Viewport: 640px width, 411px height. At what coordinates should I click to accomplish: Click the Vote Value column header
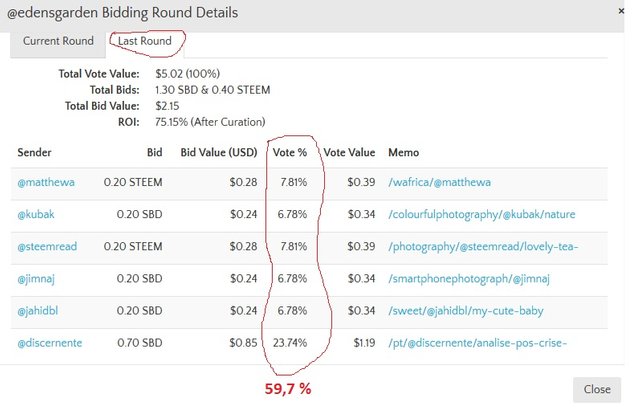coord(349,152)
